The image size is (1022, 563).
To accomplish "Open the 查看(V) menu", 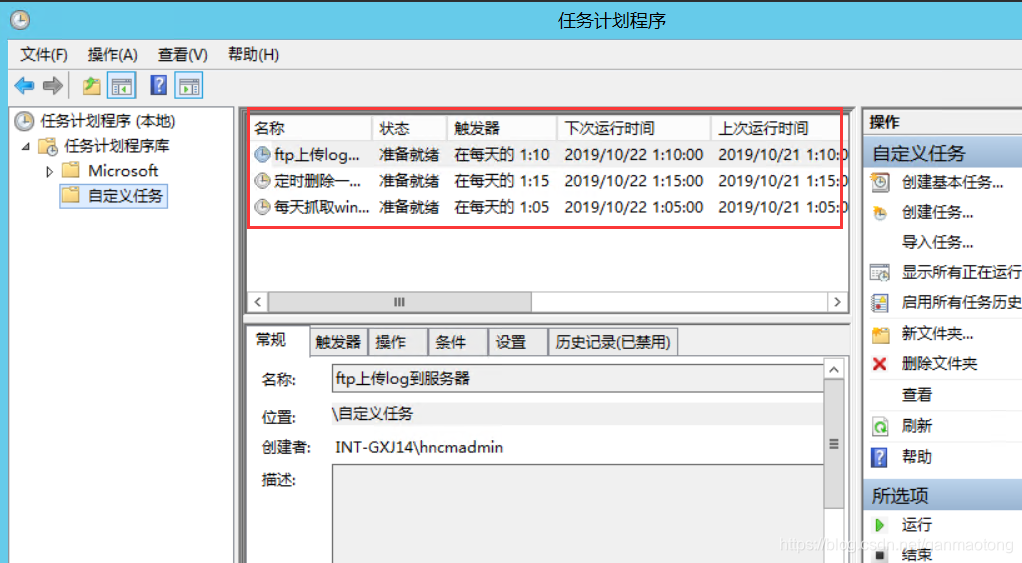I will [x=182, y=55].
